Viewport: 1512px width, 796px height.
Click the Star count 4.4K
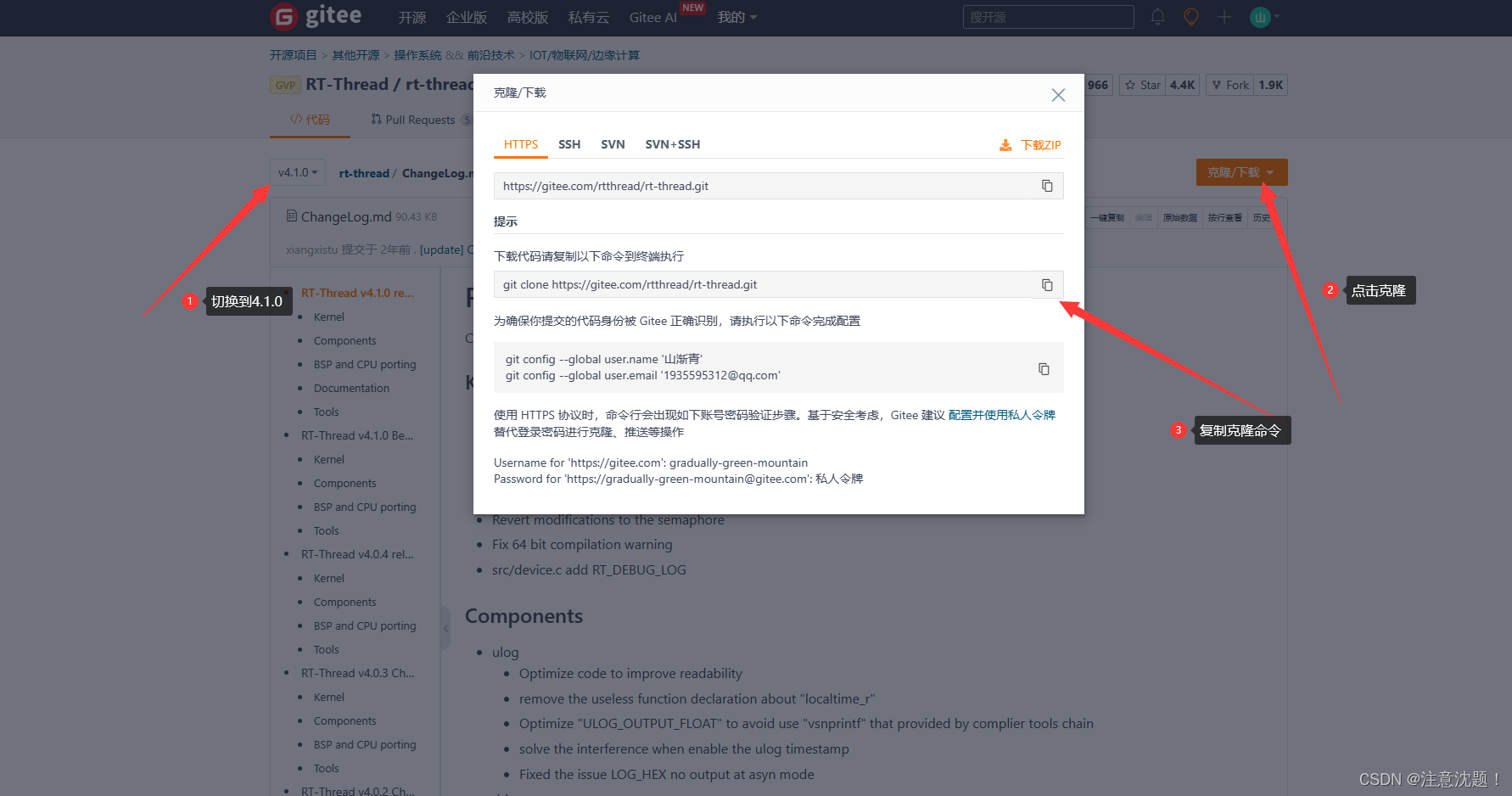(1182, 85)
